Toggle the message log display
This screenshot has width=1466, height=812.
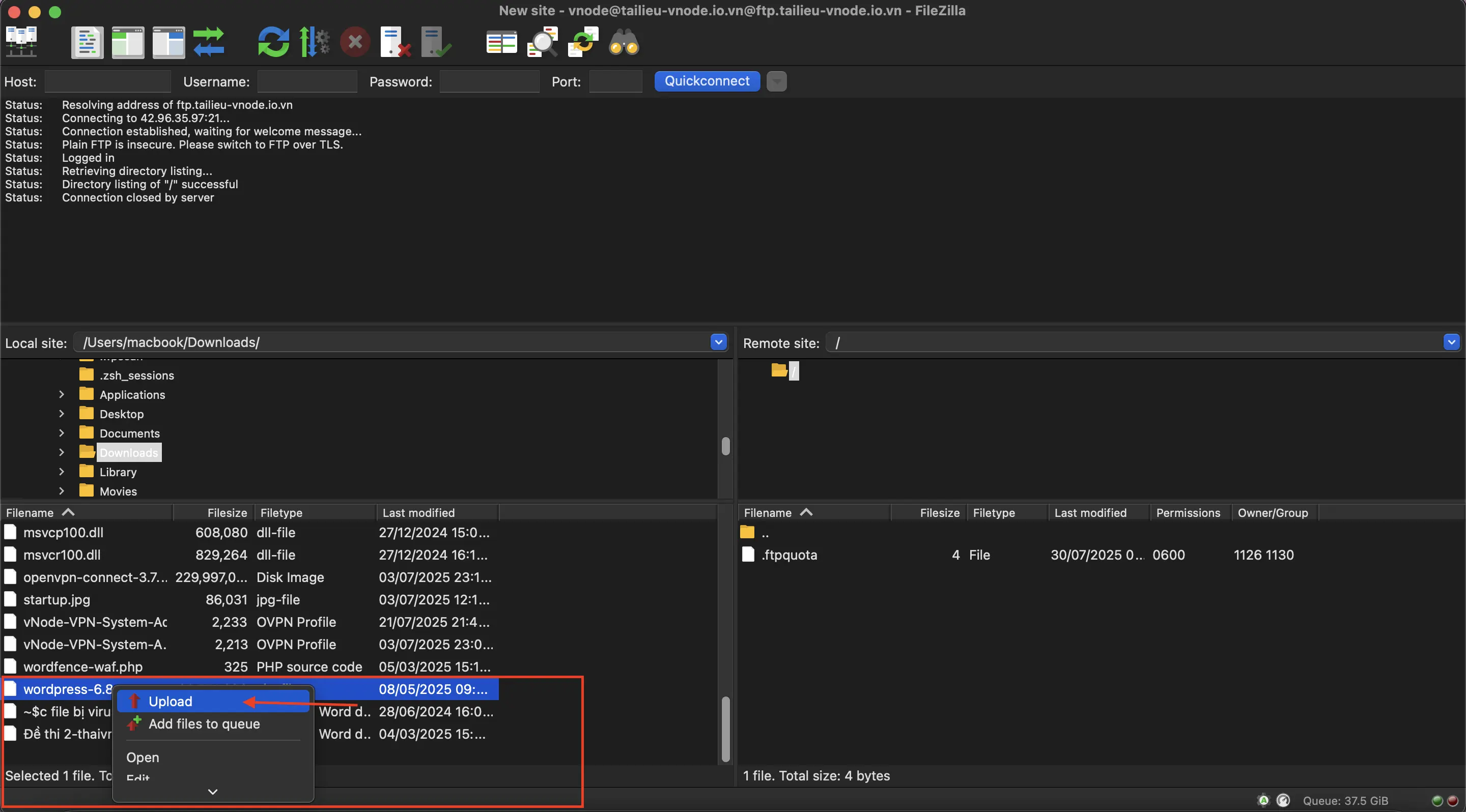click(87, 42)
